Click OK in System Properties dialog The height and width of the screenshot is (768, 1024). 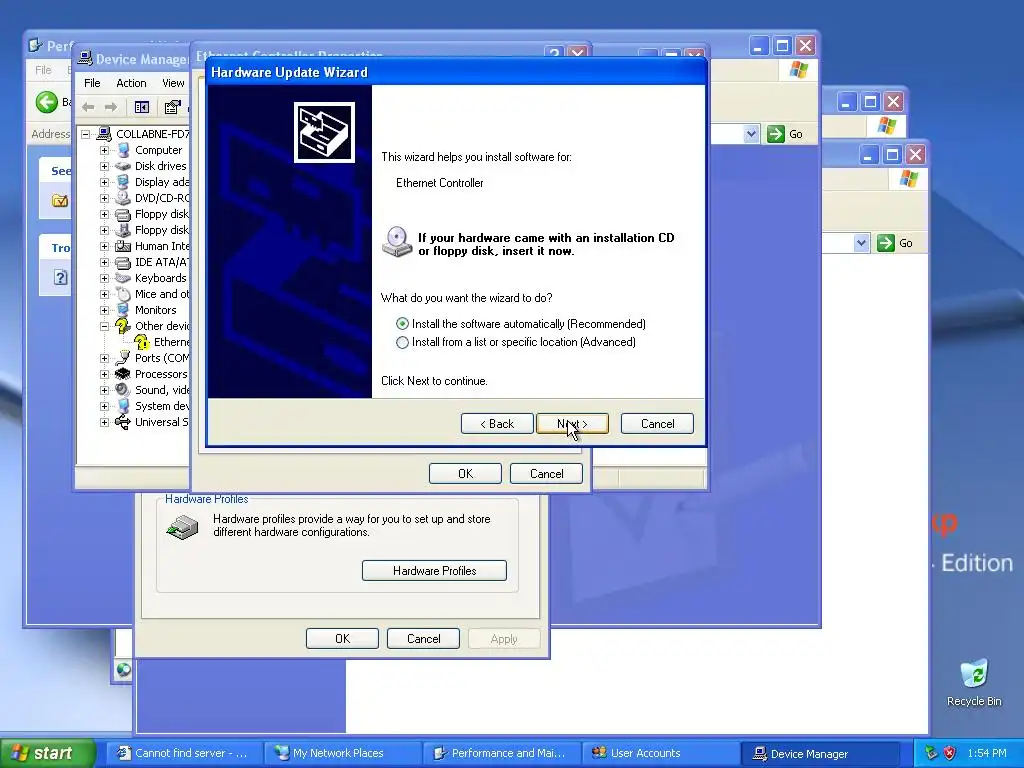tap(342, 639)
